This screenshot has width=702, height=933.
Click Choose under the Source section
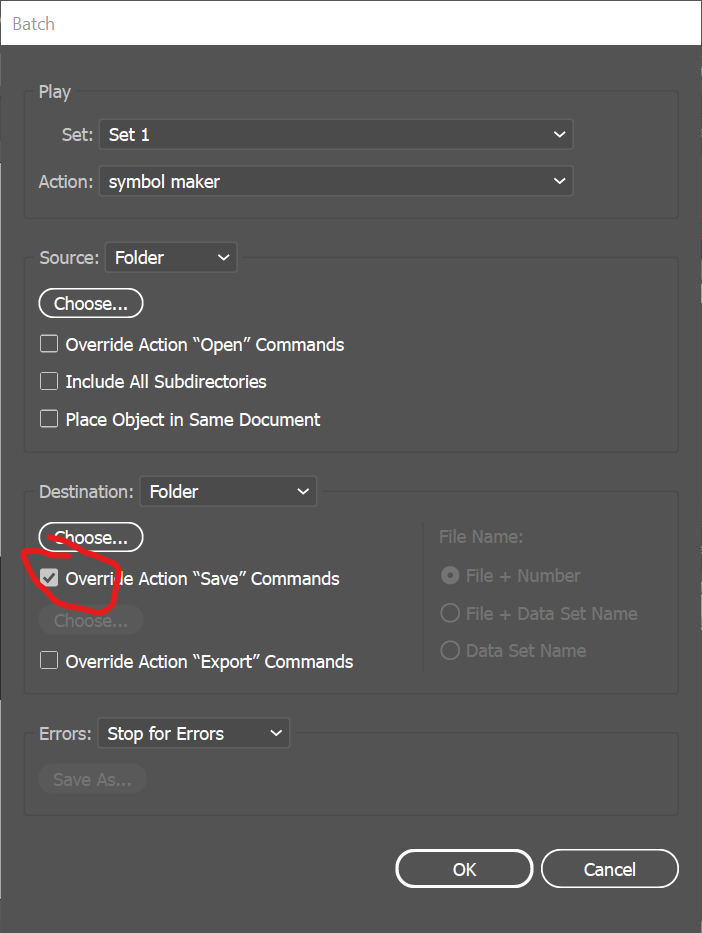coord(90,303)
